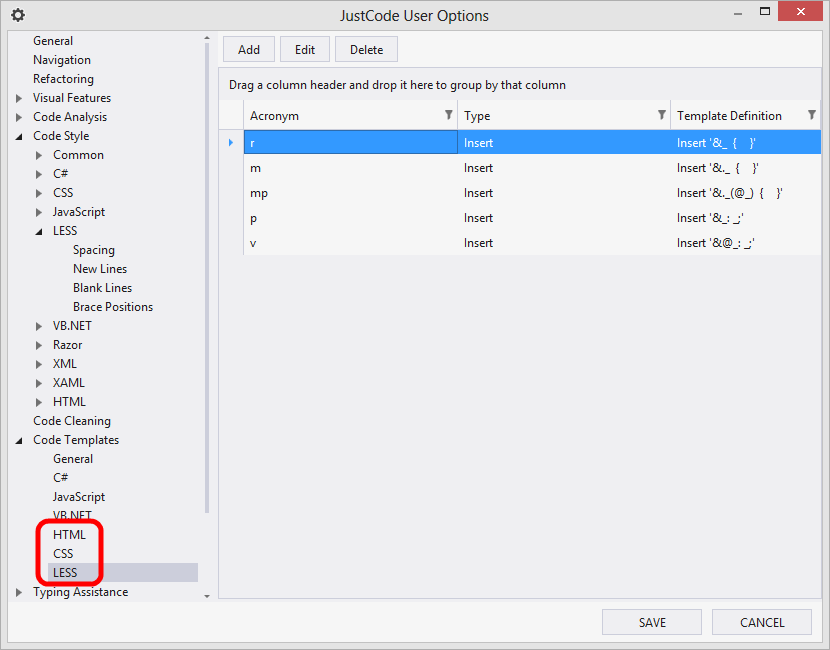
Task: Click the row indicator arrow for row r
Action: 231,142
